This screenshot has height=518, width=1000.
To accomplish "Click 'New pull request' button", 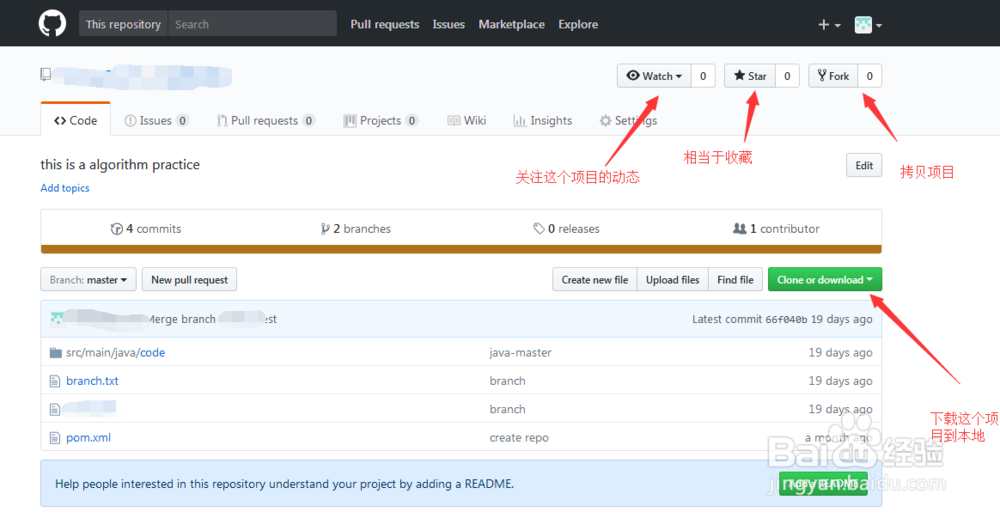I will tap(189, 279).
